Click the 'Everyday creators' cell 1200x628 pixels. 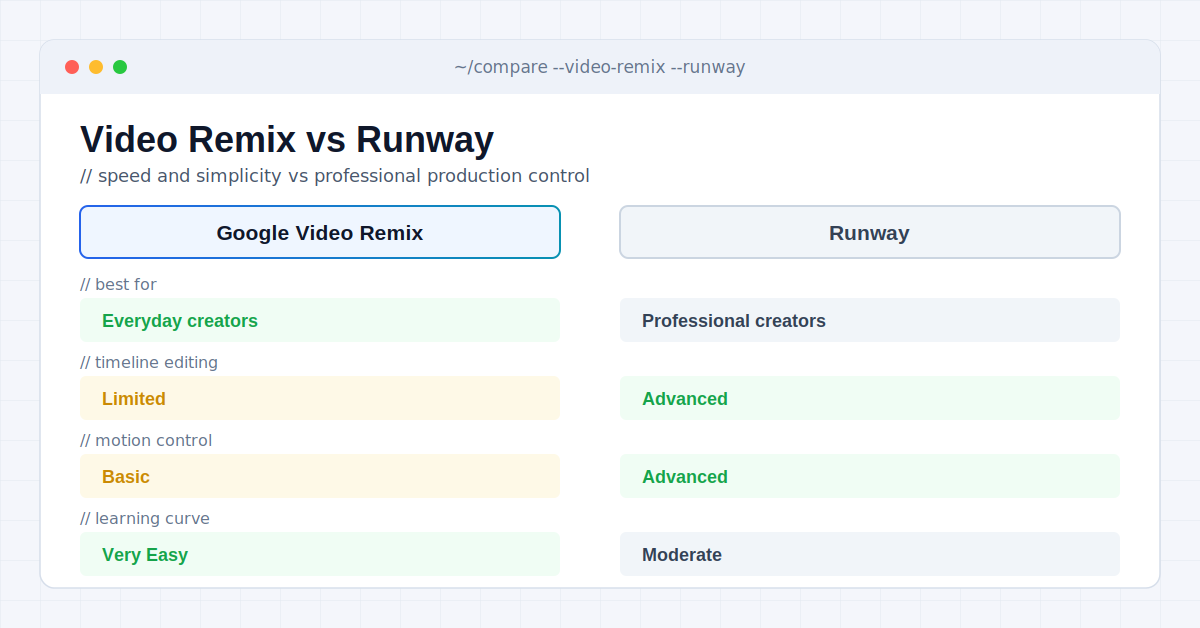[x=320, y=320]
